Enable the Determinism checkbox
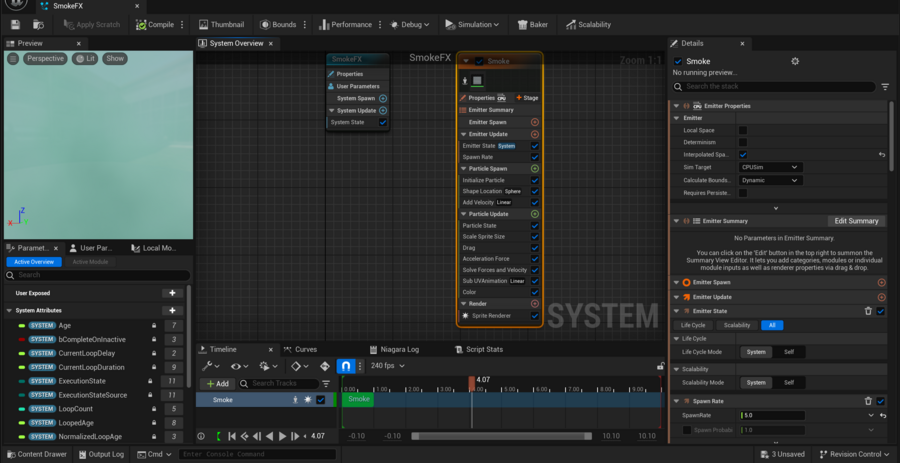Screen dimensions: 900x463 click(x=743, y=142)
